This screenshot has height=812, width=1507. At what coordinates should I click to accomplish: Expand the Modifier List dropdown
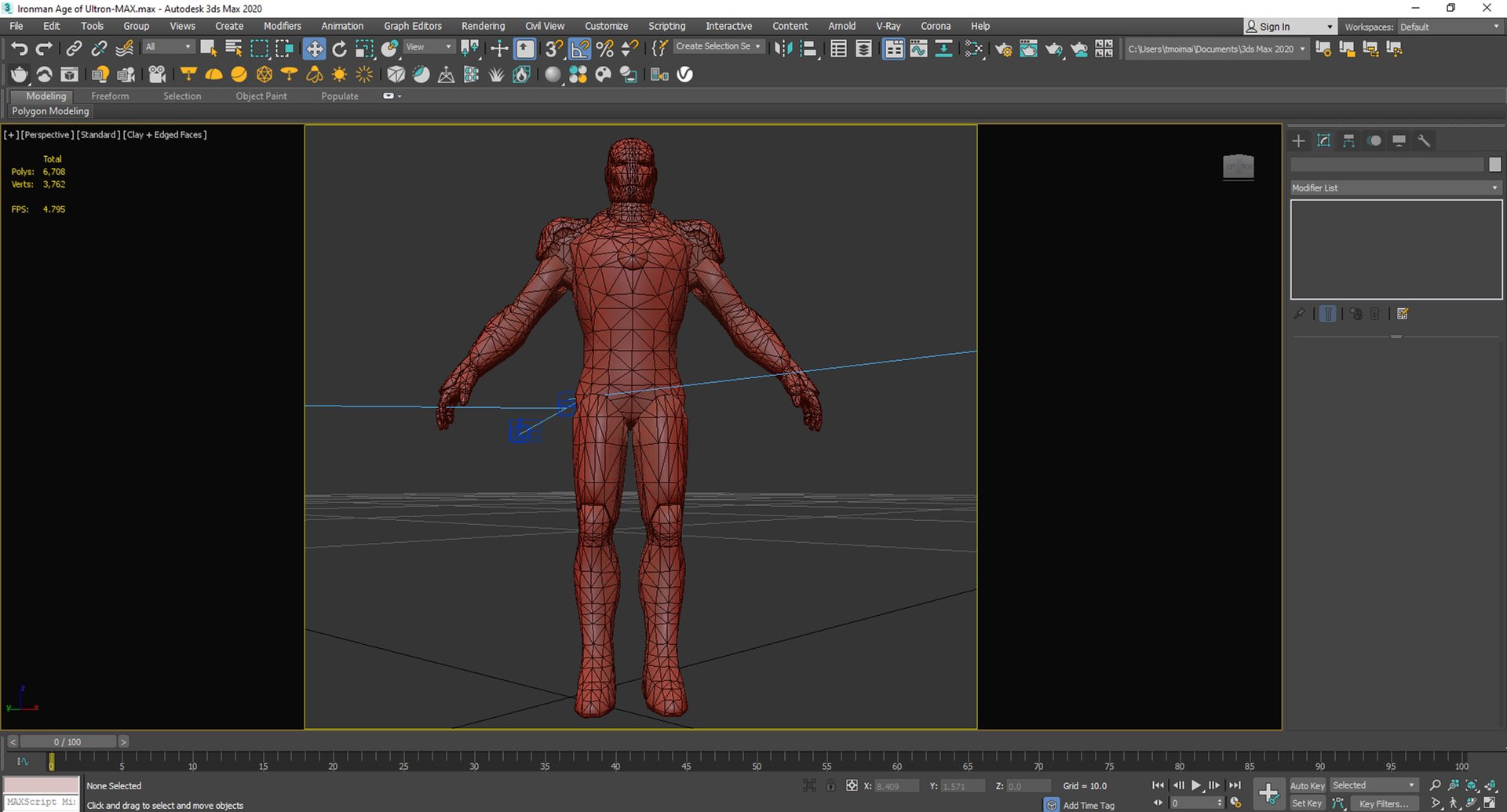point(1396,188)
